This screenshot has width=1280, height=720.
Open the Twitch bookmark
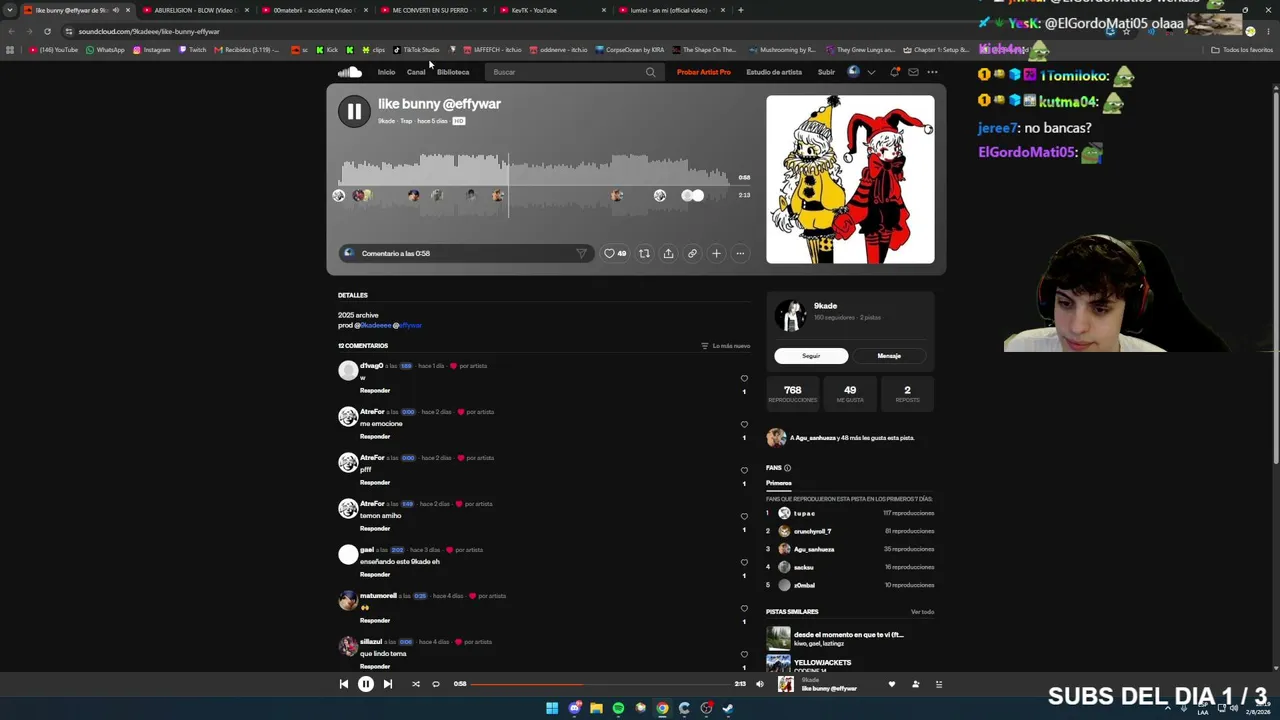coord(192,50)
